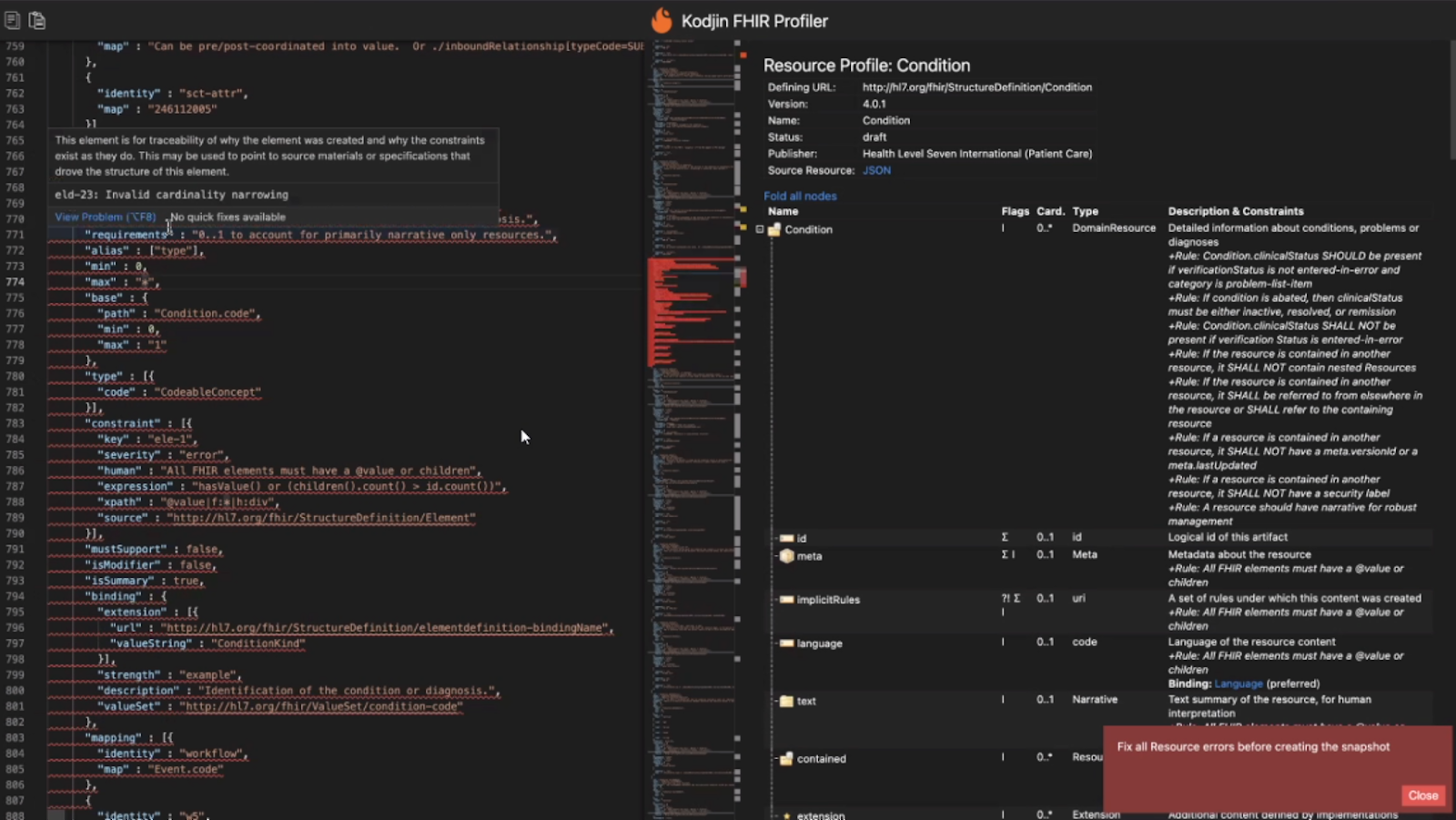The image size is (1456, 820).
Task: Close the snapshot error notification
Action: (1423, 795)
